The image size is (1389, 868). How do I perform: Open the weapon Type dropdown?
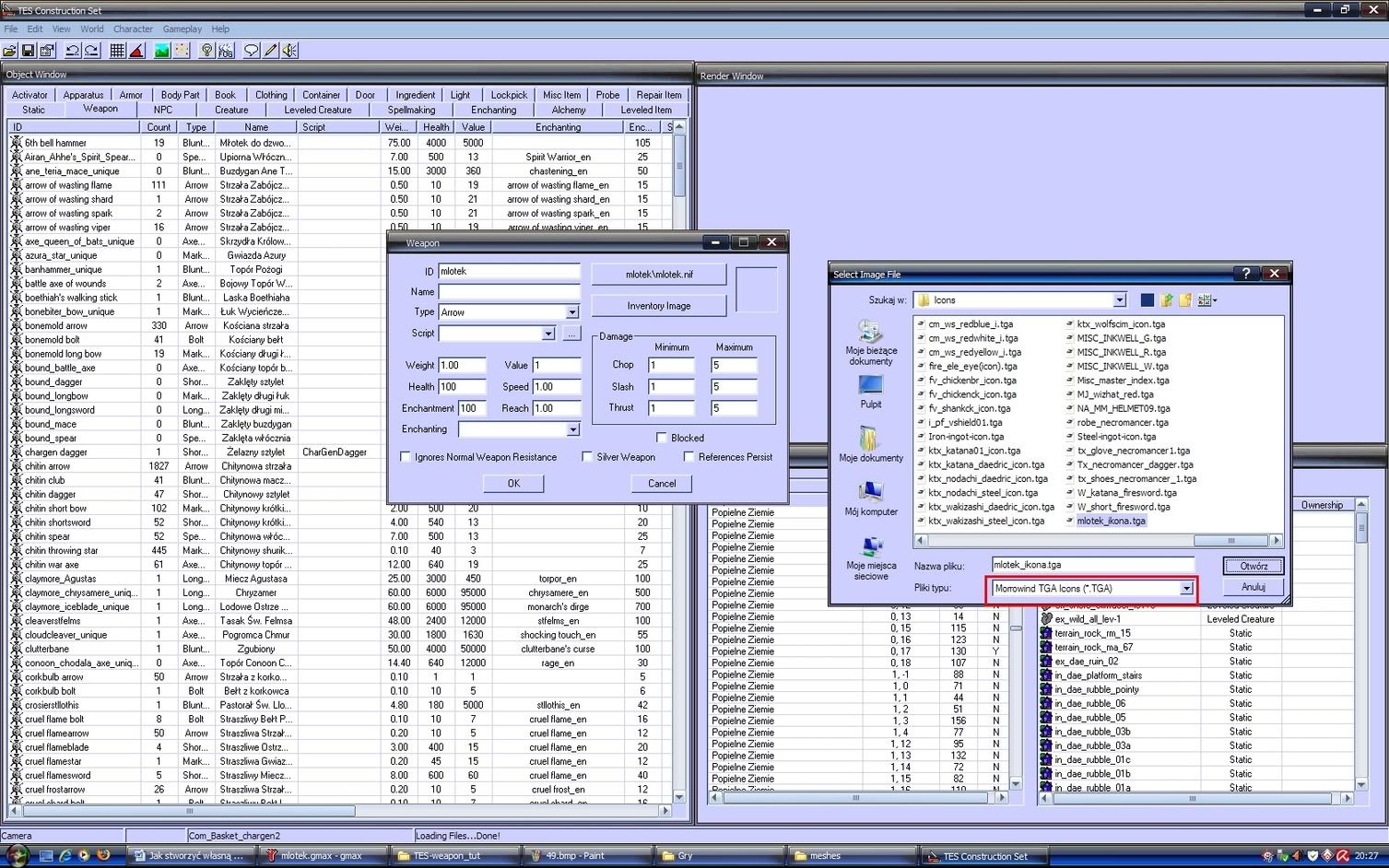click(571, 312)
